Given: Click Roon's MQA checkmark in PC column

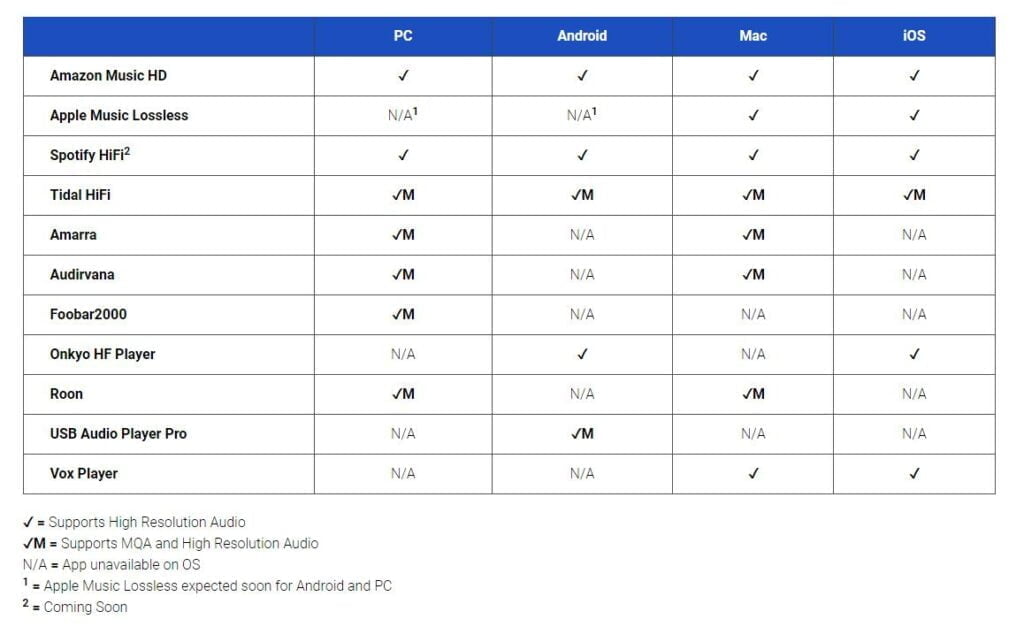Looking at the screenshot, I should [x=403, y=394].
